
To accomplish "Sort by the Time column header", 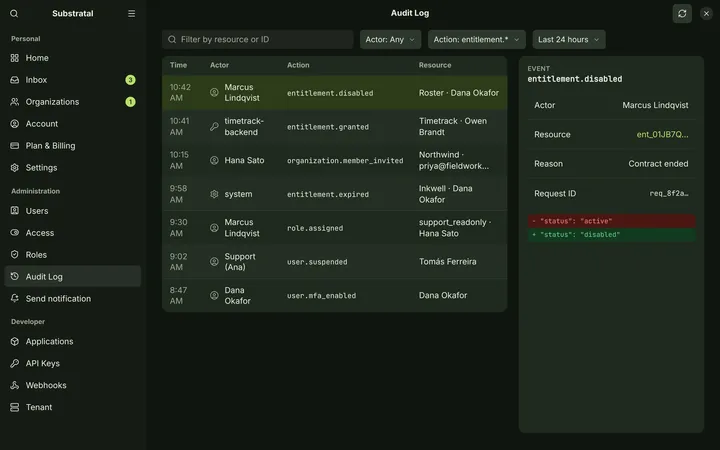I will (178, 65).
